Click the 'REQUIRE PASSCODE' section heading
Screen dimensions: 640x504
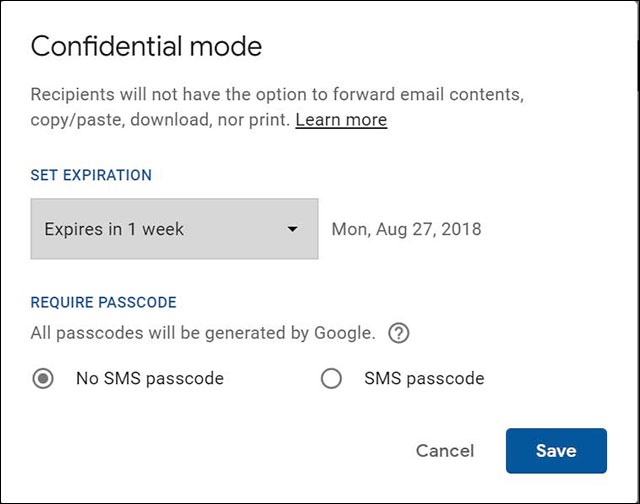103,302
